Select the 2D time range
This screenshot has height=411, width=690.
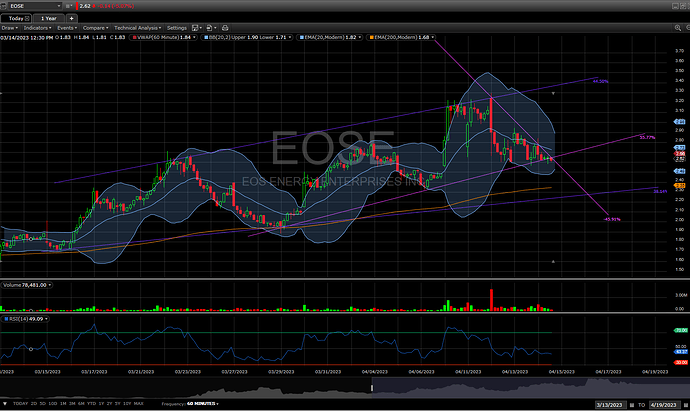[33, 404]
